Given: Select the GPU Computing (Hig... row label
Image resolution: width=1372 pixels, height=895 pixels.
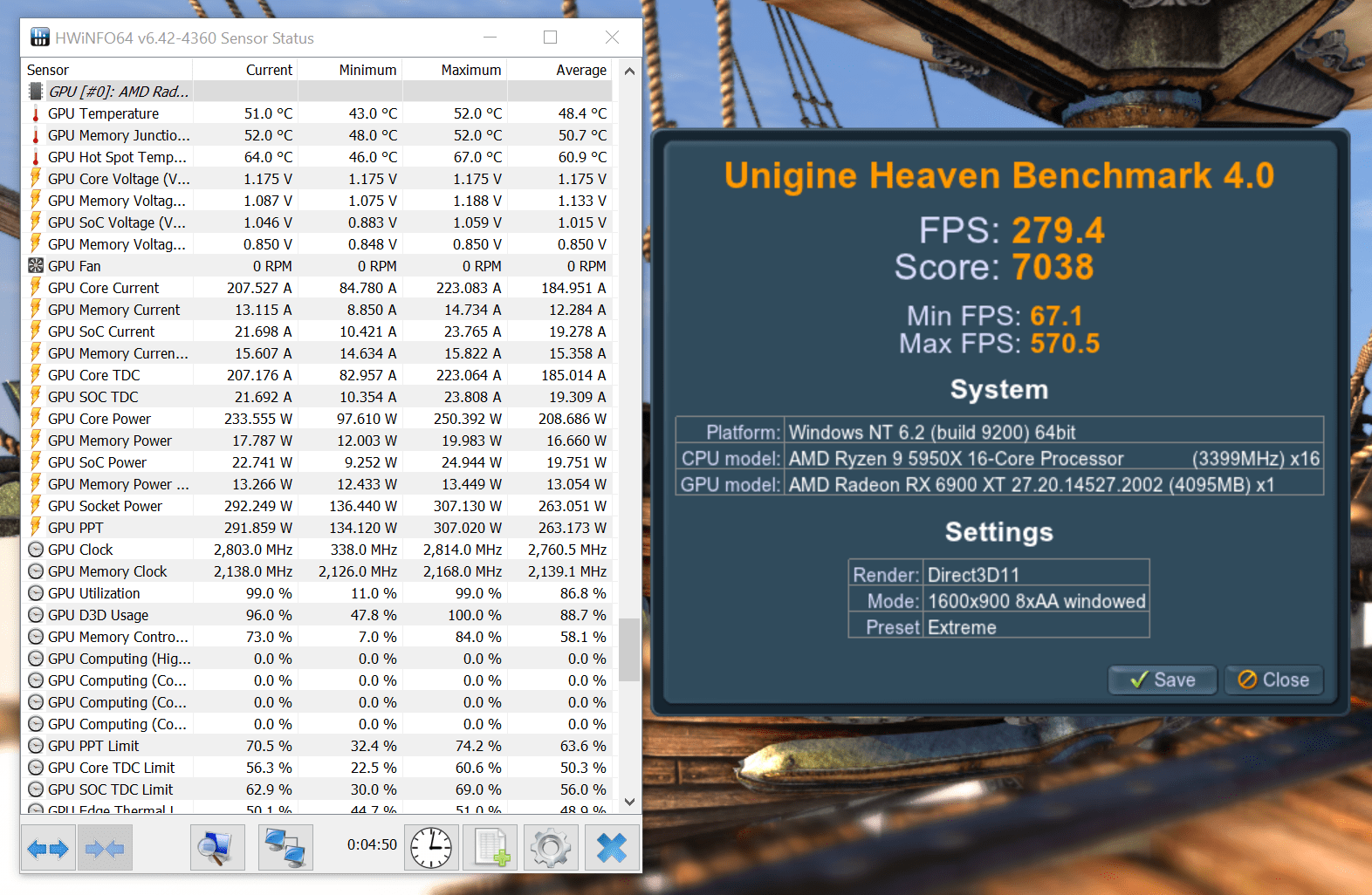Looking at the screenshot, I should (x=120, y=659).
